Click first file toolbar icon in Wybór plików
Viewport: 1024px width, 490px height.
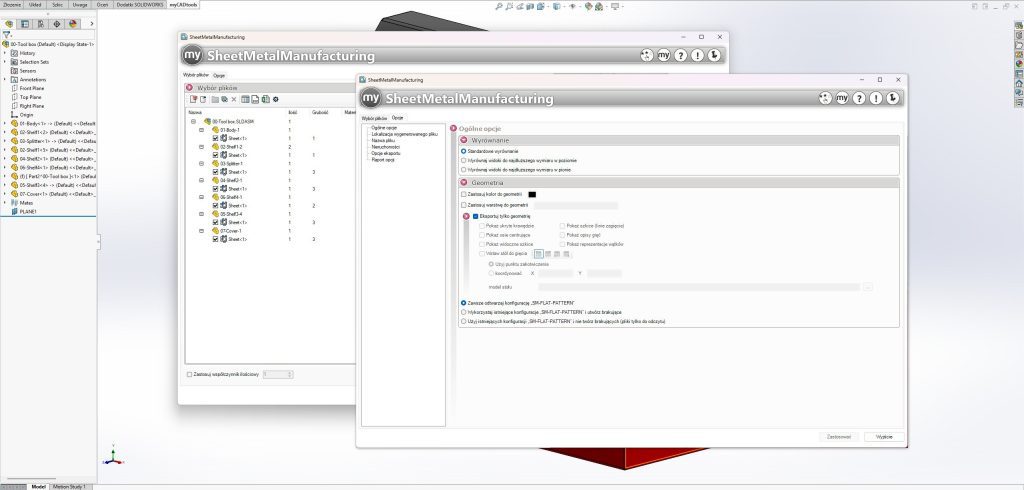coord(193,99)
